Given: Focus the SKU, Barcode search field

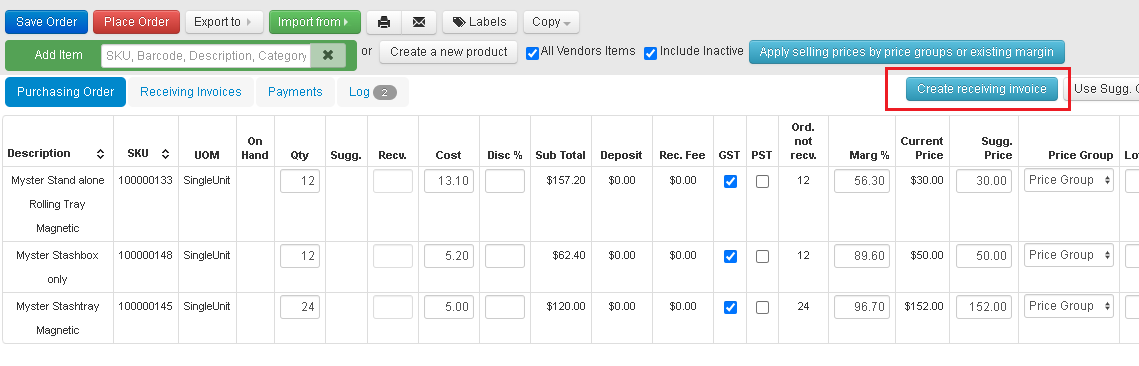Looking at the screenshot, I should tap(206, 55).
